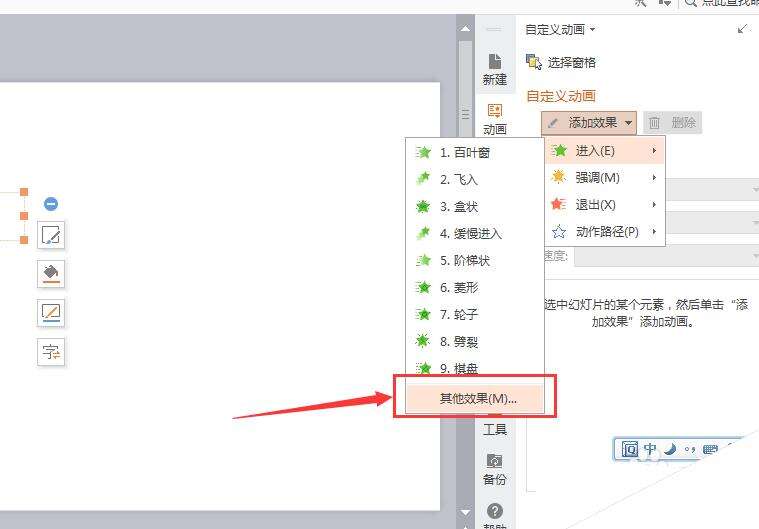Viewport: 759px width, 529px height.
Task: Apply the 菱形 entrance effect
Action: click(x=474, y=287)
